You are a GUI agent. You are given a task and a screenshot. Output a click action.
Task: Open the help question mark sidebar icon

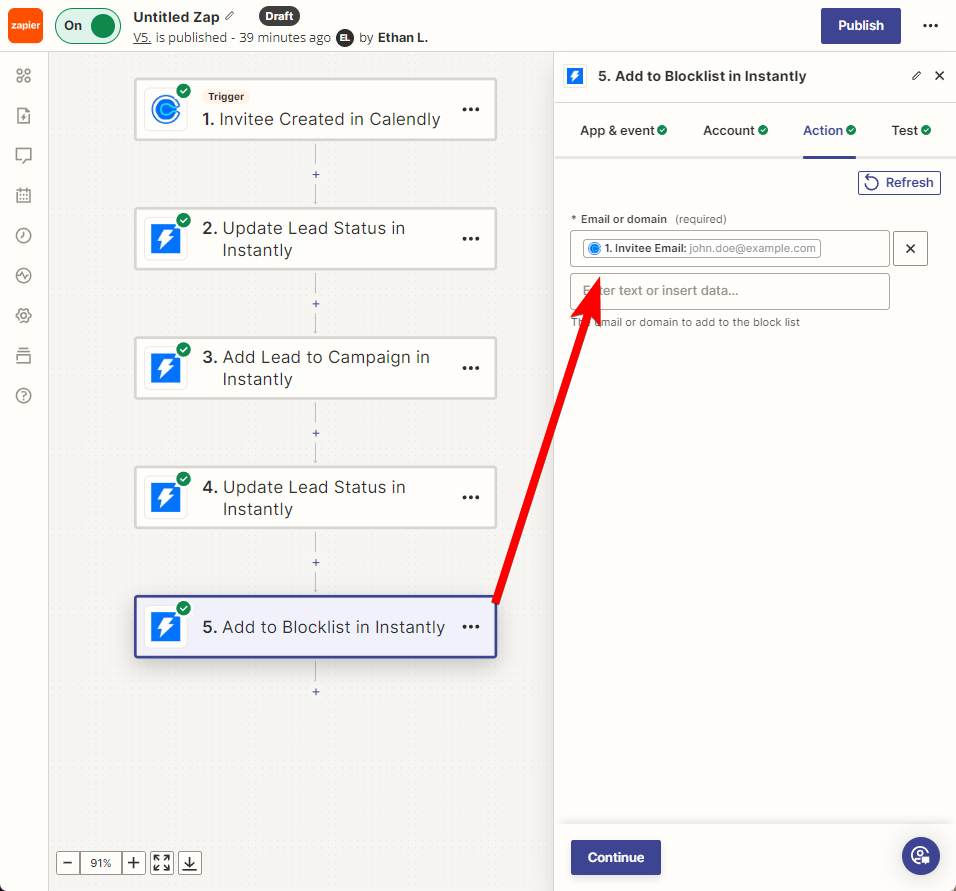24,396
